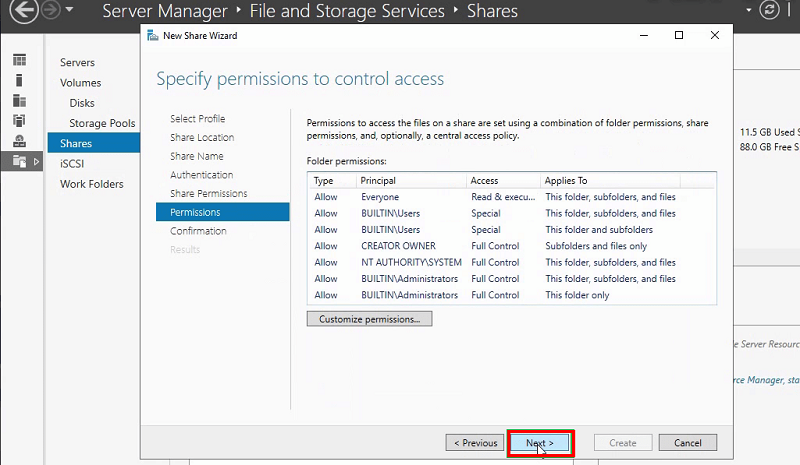Go to Share Name wizard step
The image size is (800, 465).
[196, 156]
